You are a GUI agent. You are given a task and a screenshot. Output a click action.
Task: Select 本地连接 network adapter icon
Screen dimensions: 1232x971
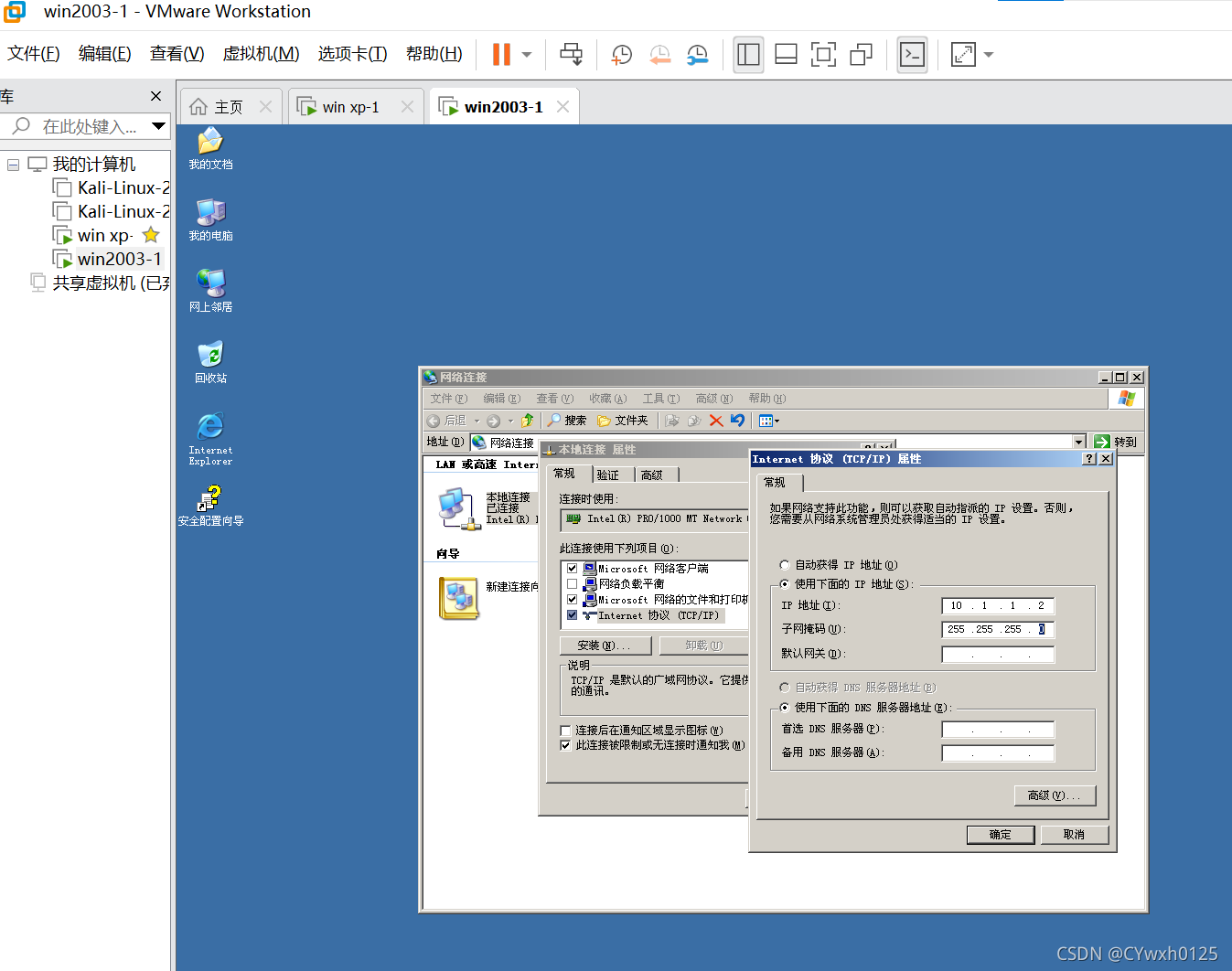[458, 508]
